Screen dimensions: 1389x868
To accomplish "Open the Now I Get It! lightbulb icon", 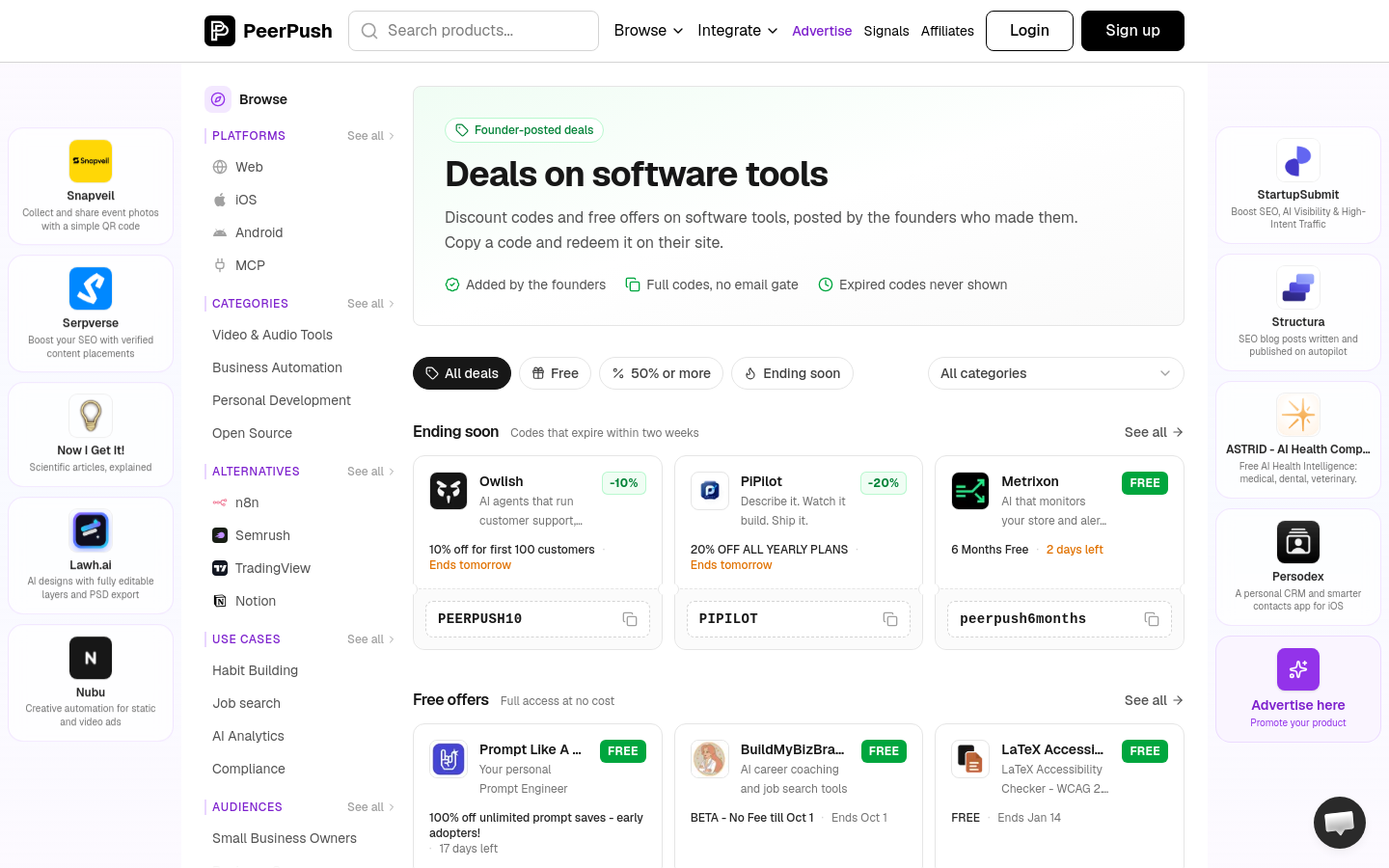I will (x=91, y=416).
